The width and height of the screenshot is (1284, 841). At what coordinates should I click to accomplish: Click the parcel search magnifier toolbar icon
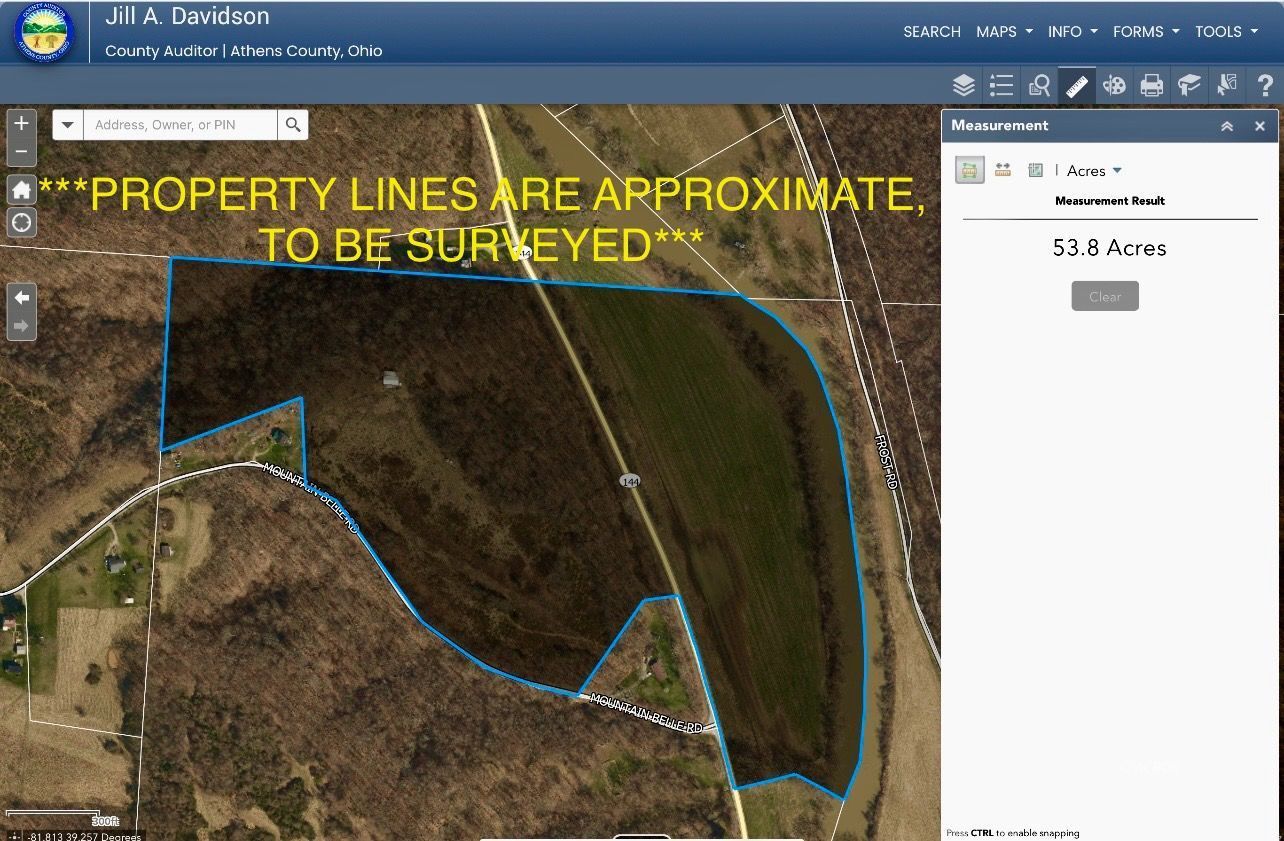click(x=1039, y=86)
